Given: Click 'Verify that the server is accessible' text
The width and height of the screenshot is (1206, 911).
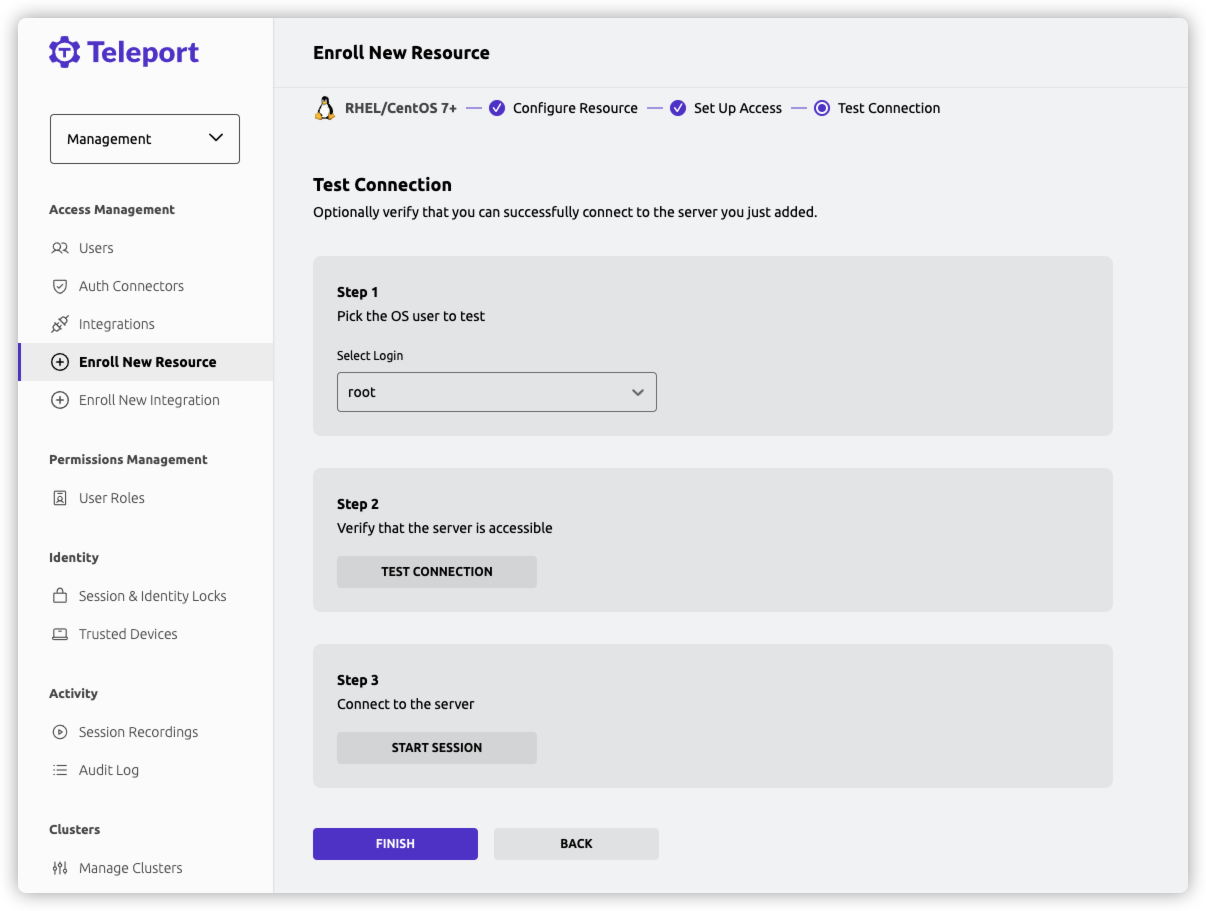Looking at the screenshot, I should 445,528.
